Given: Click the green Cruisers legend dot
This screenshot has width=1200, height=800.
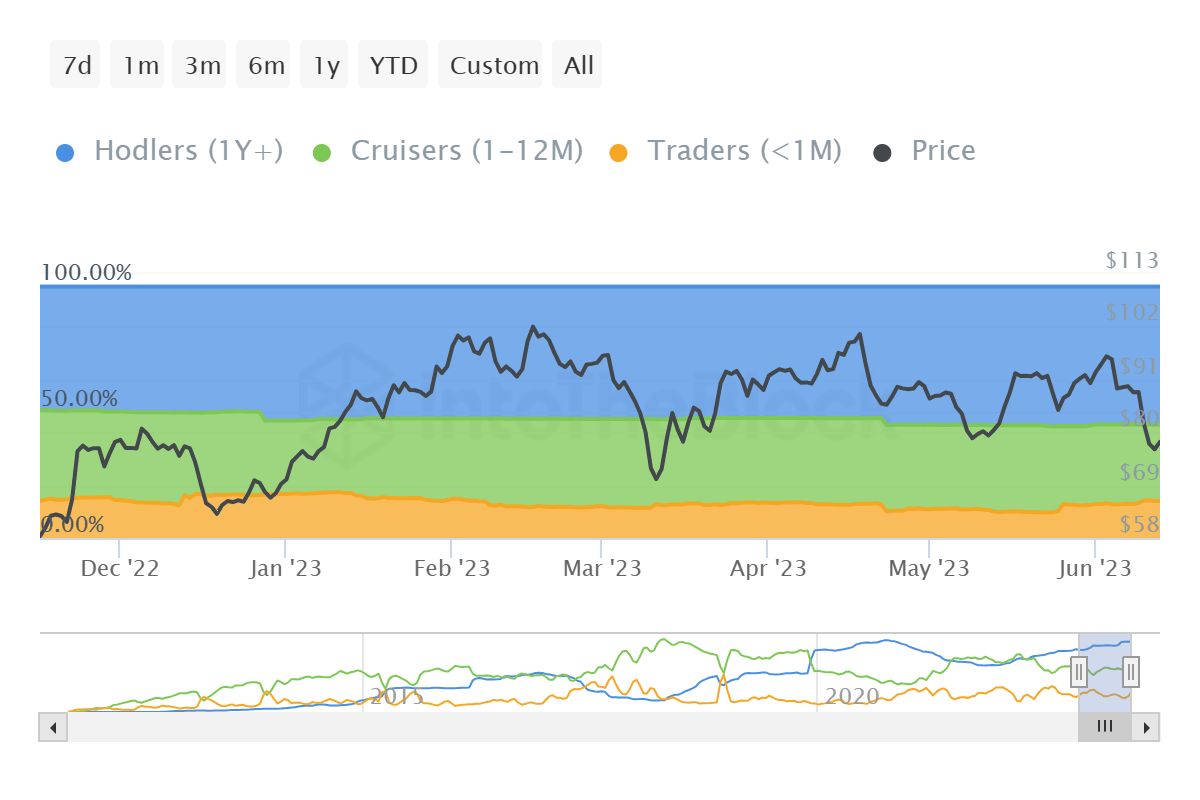Looking at the screenshot, I should pyautogui.click(x=322, y=150).
